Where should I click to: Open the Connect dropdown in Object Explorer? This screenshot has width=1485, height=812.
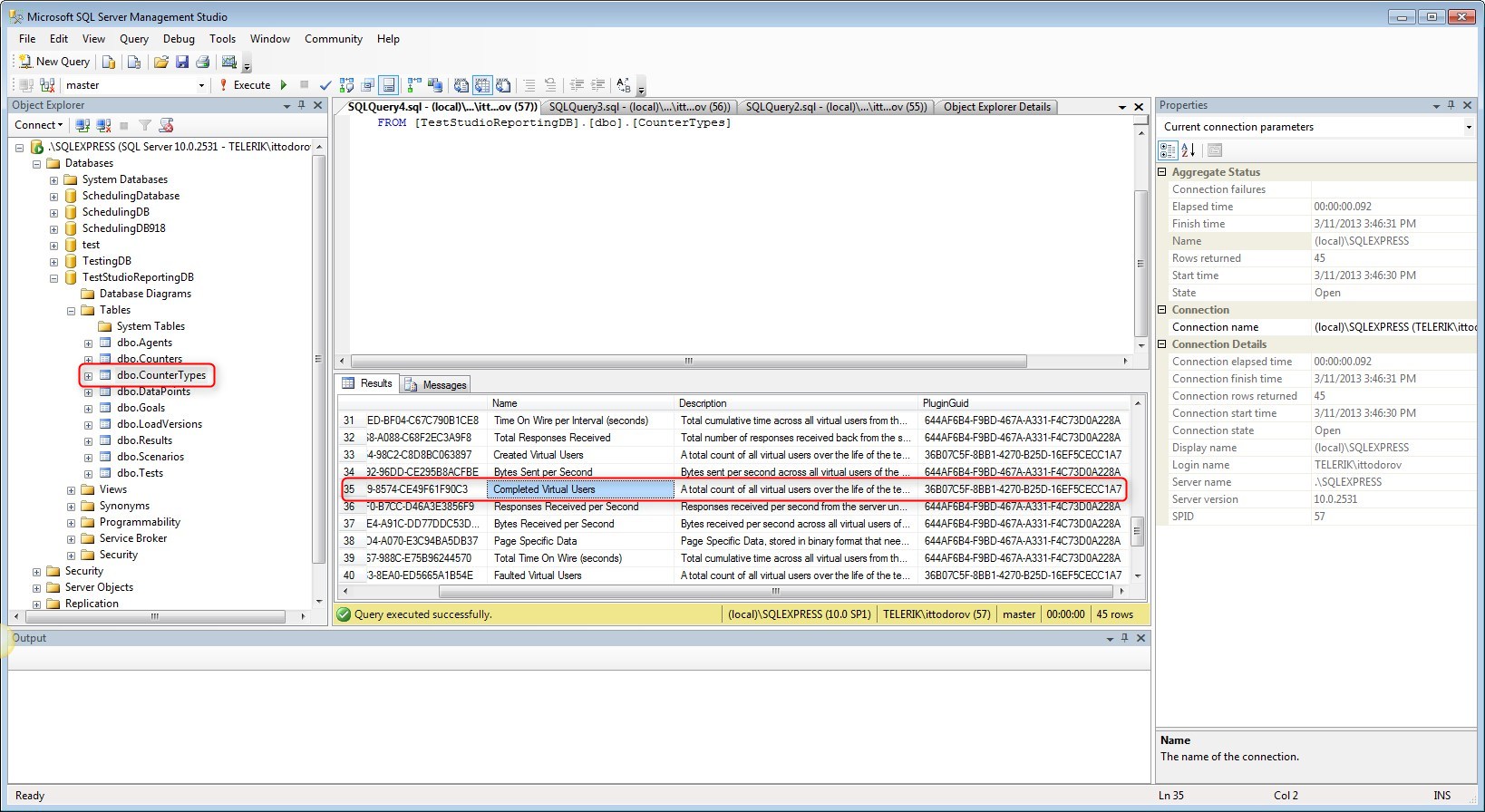click(38, 125)
